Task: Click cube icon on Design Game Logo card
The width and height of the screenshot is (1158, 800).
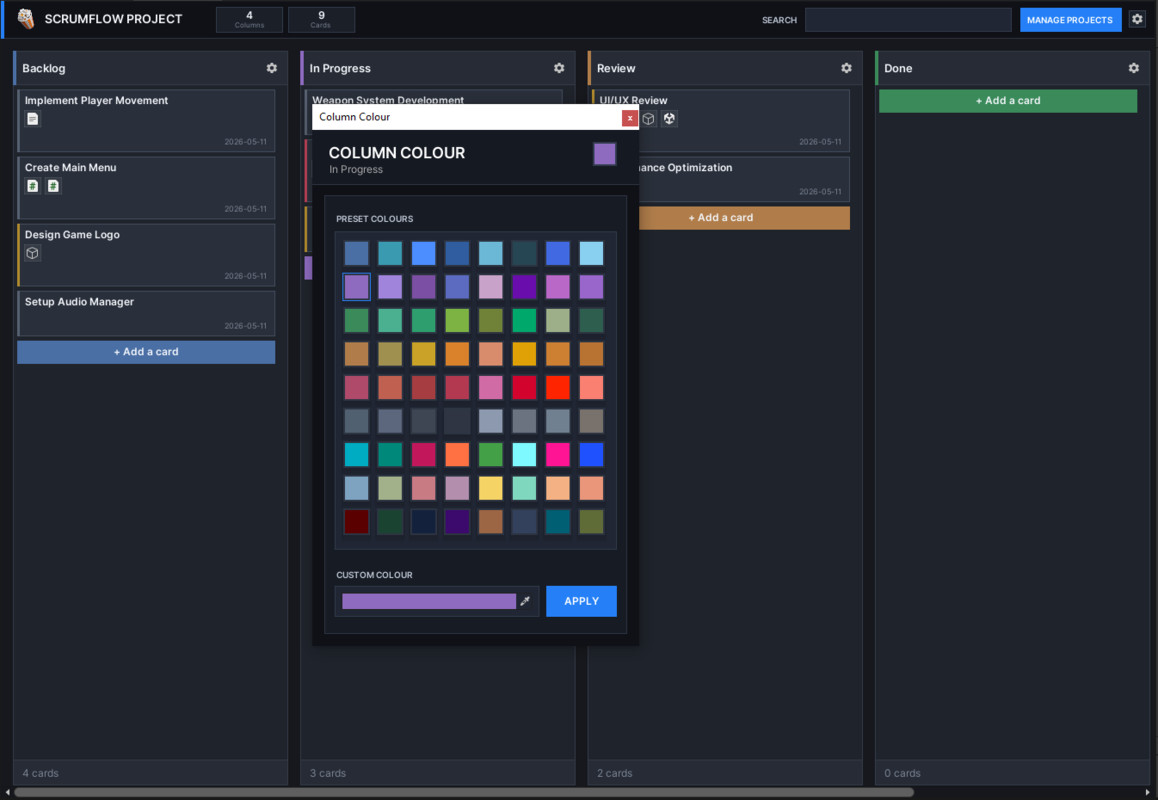Action: click(32, 253)
